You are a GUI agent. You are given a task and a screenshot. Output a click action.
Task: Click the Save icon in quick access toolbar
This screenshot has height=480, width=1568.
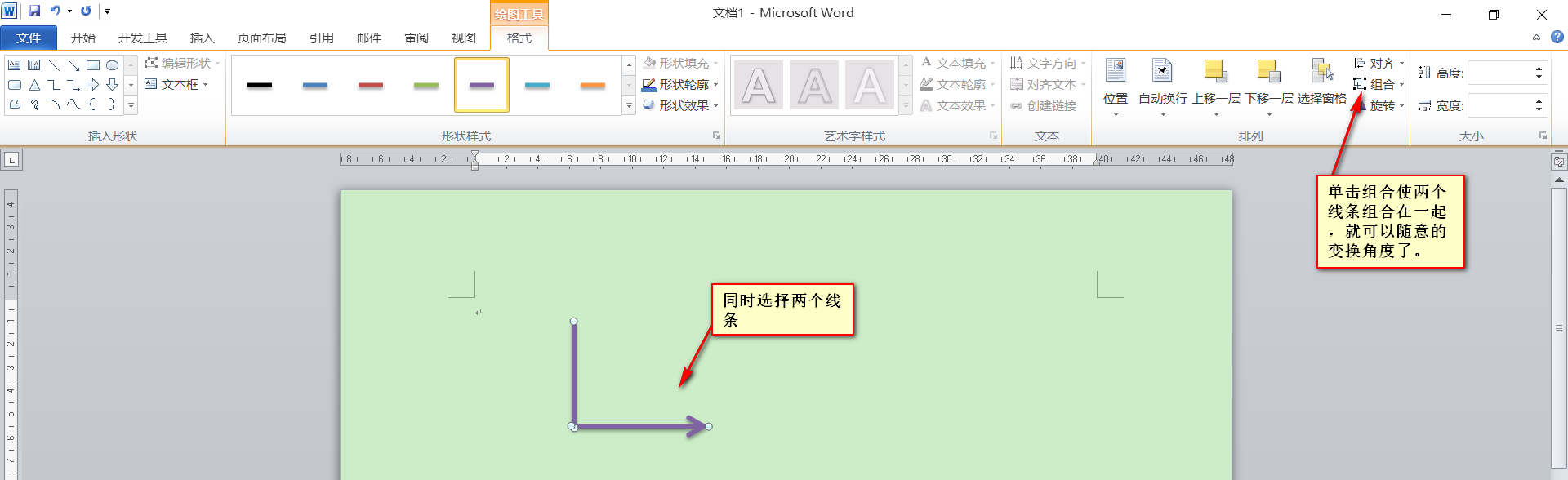click(34, 11)
